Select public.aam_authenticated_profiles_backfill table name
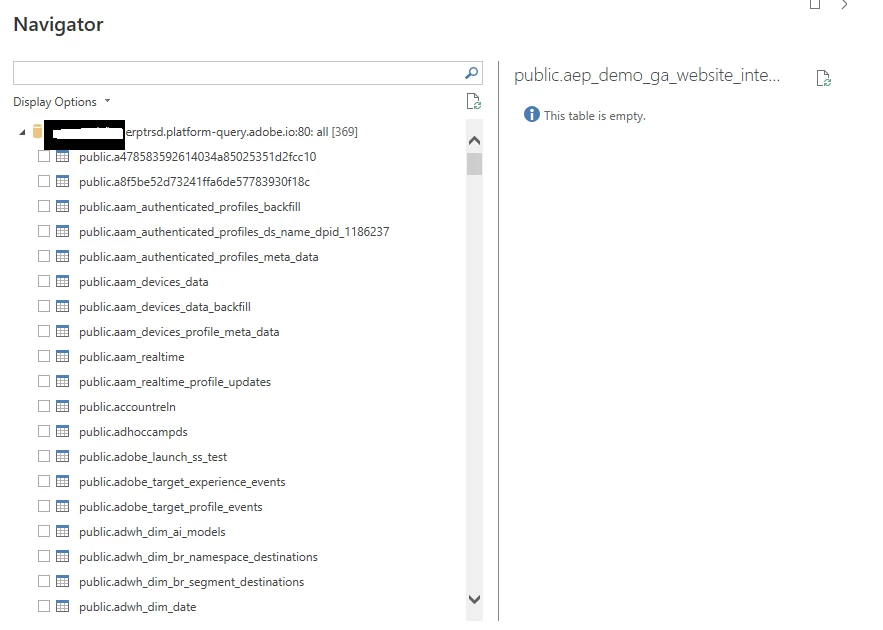Image resolution: width=883 pixels, height=630 pixels. [190, 207]
